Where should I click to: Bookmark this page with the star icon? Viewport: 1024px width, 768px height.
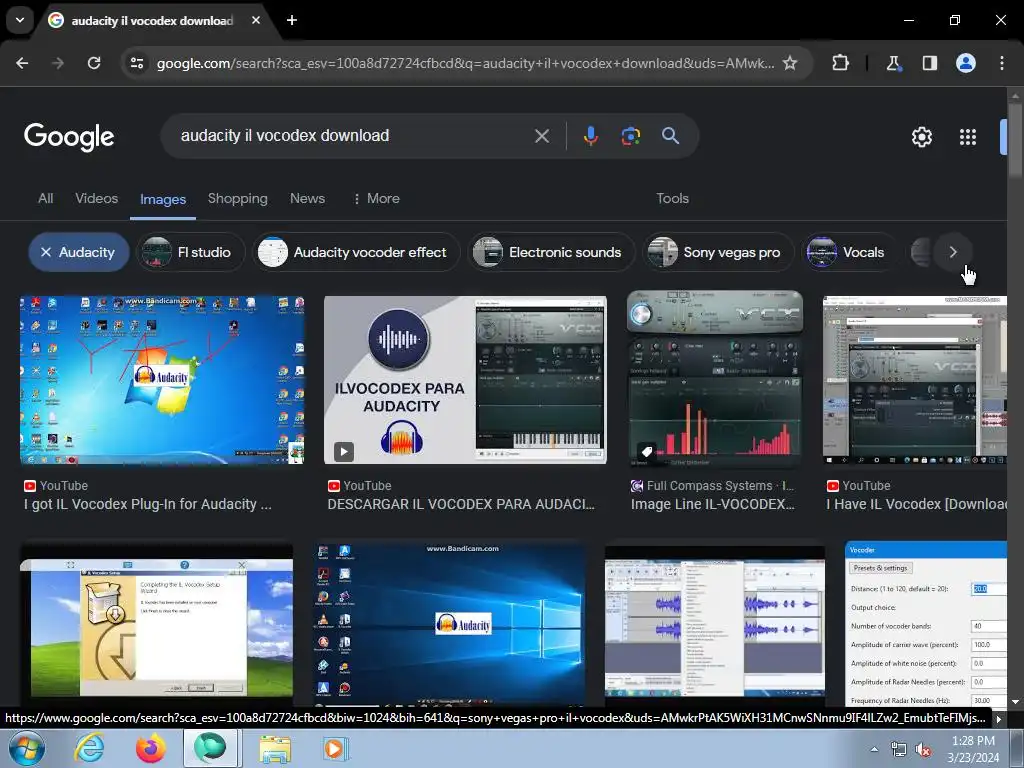click(x=790, y=63)
